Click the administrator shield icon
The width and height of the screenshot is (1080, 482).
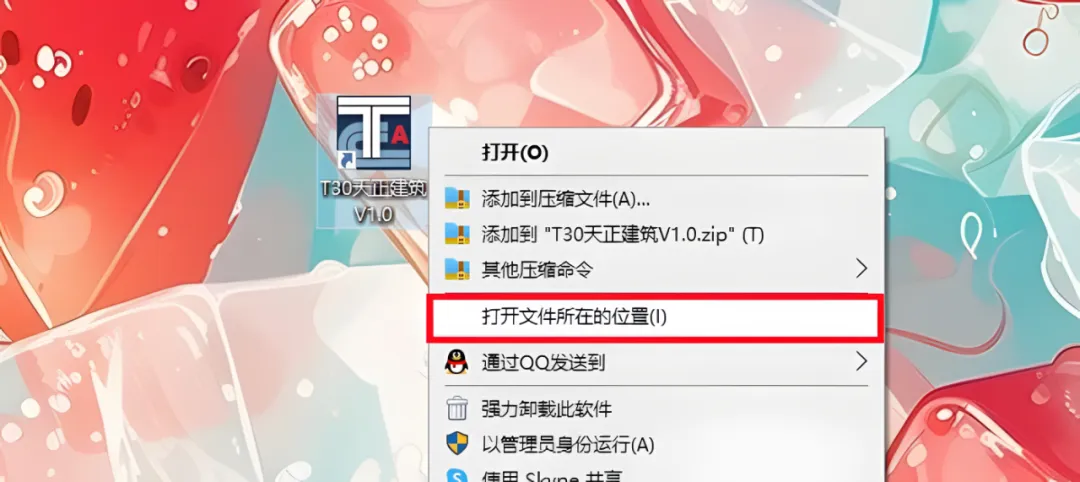coord(457,443)
